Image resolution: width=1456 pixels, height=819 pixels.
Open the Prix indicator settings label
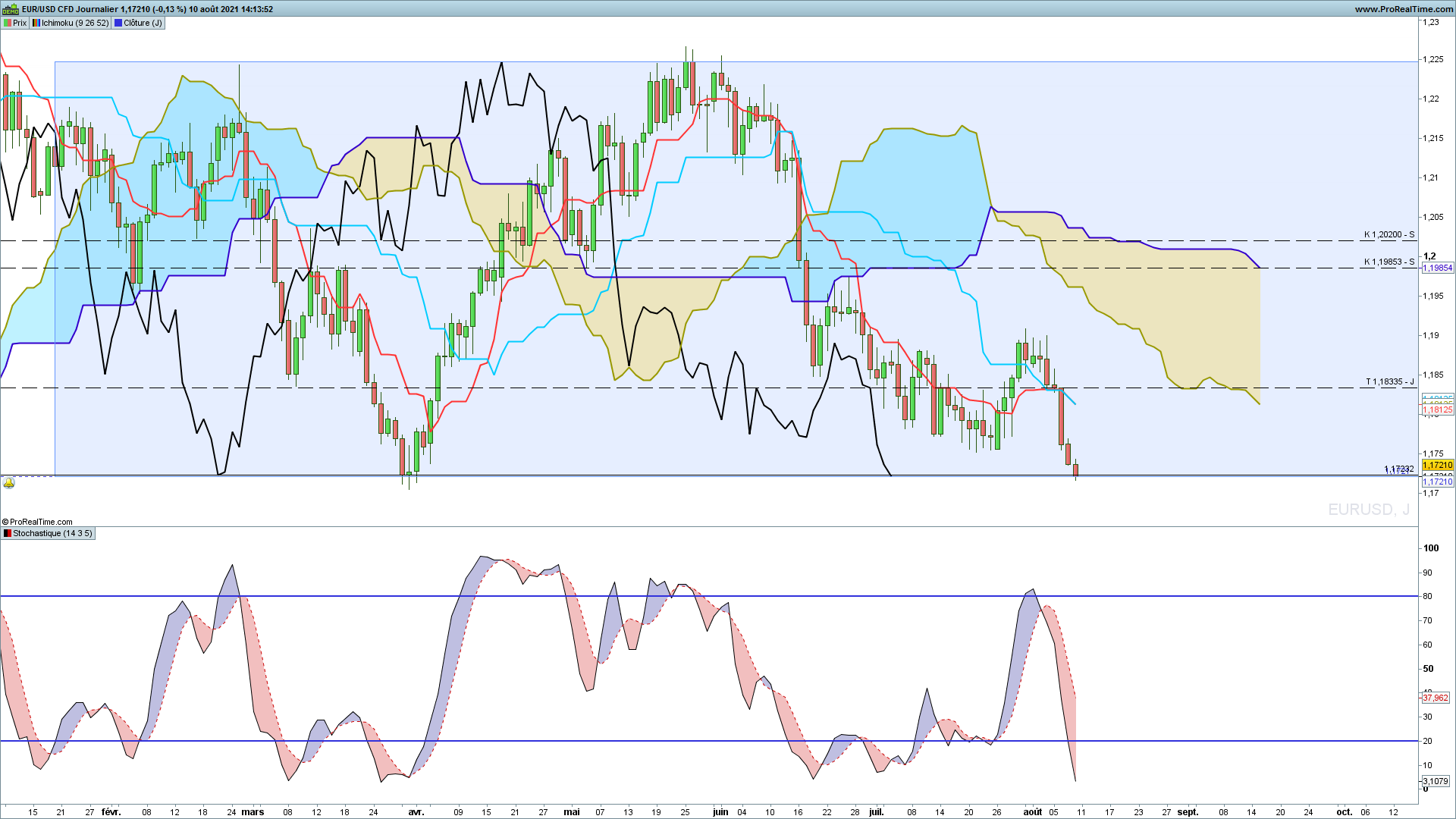pos(16,23)
